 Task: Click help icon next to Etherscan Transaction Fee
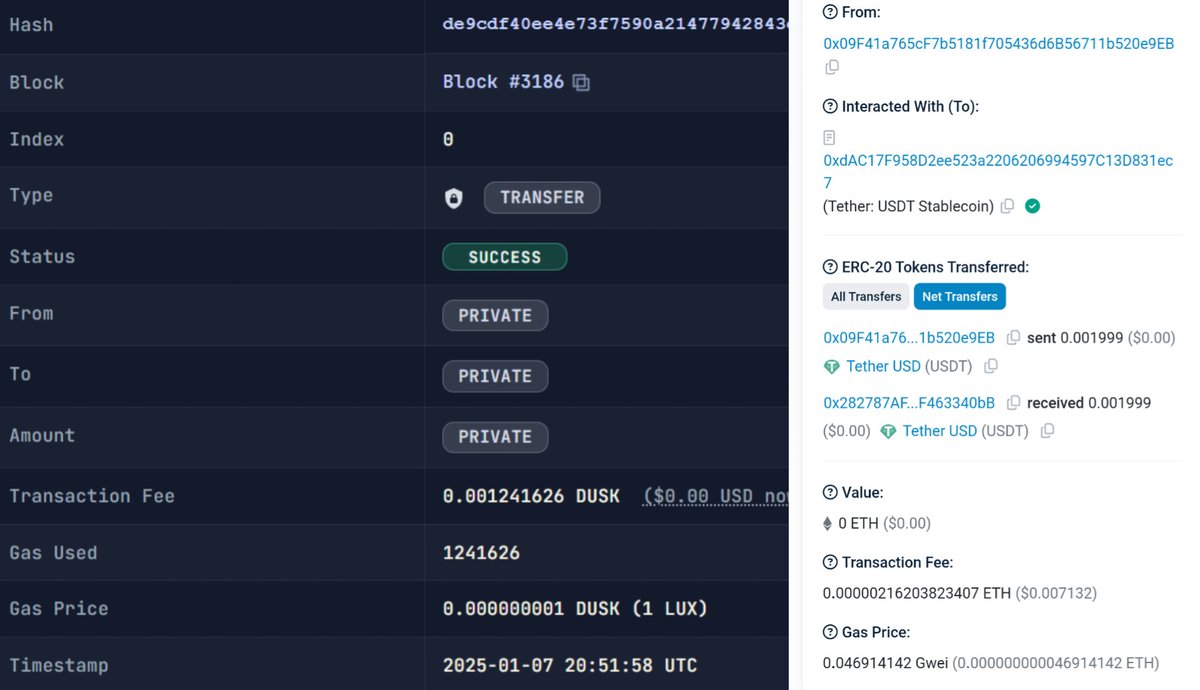click(x=830, y=562)
